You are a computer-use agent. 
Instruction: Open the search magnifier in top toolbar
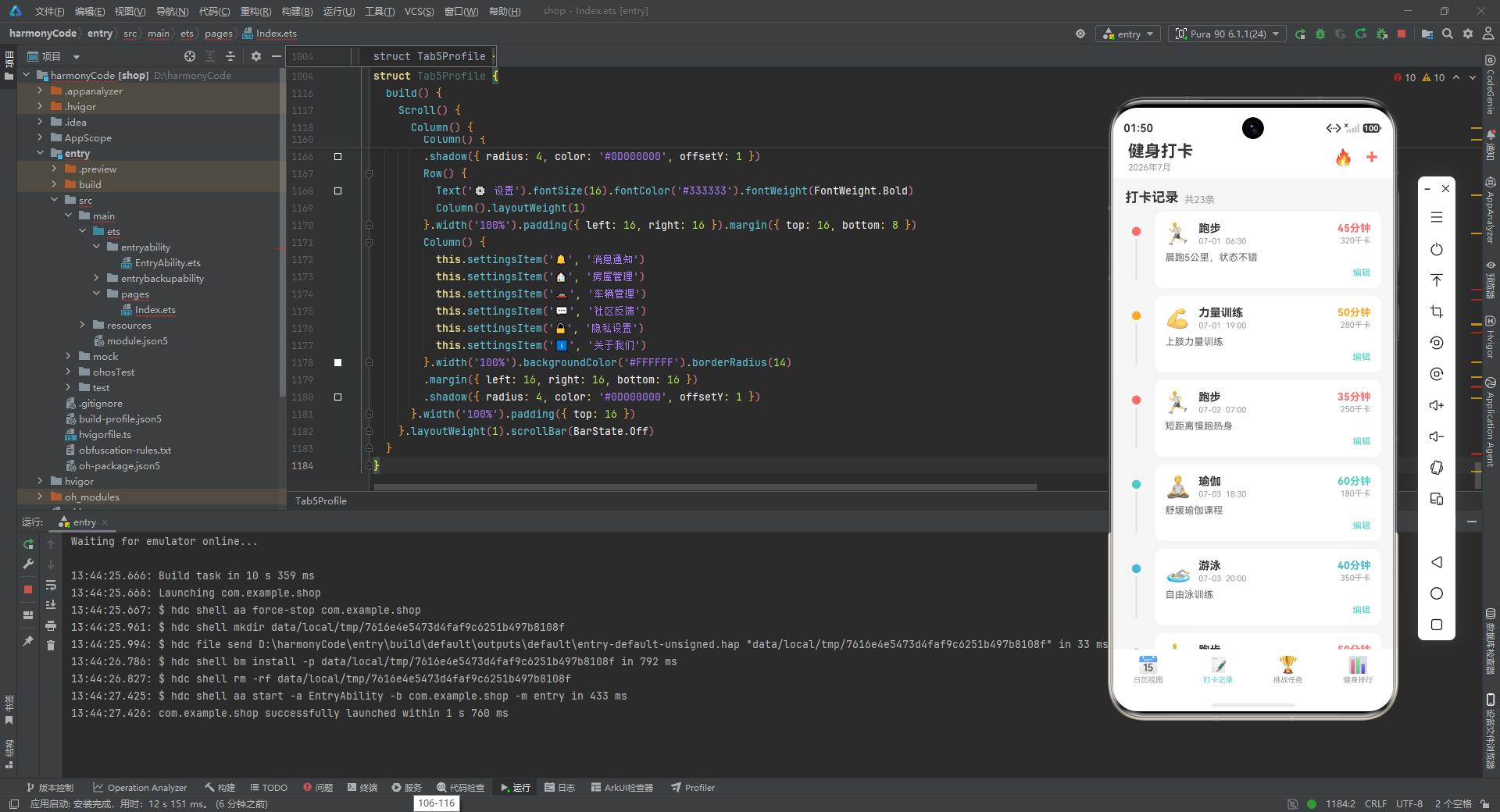point(1448,34)
